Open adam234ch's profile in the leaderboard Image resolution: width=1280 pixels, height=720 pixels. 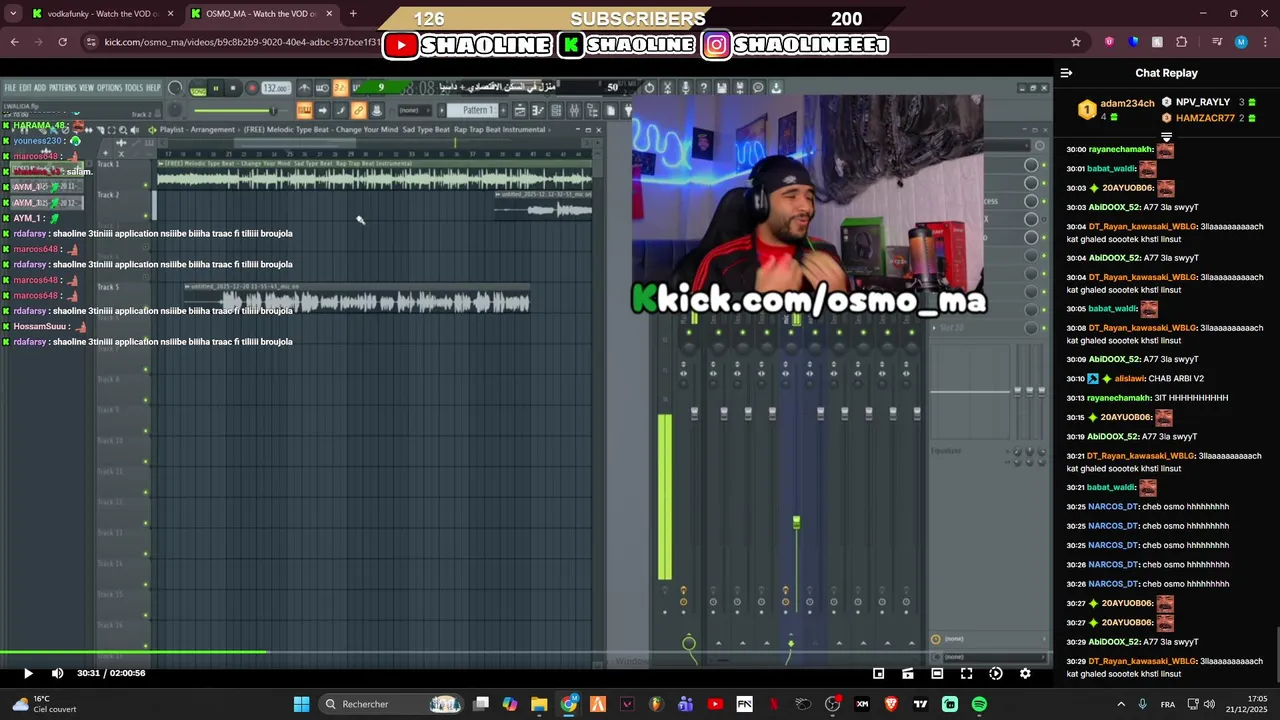pyautogui.click(x=1127, y=103)
